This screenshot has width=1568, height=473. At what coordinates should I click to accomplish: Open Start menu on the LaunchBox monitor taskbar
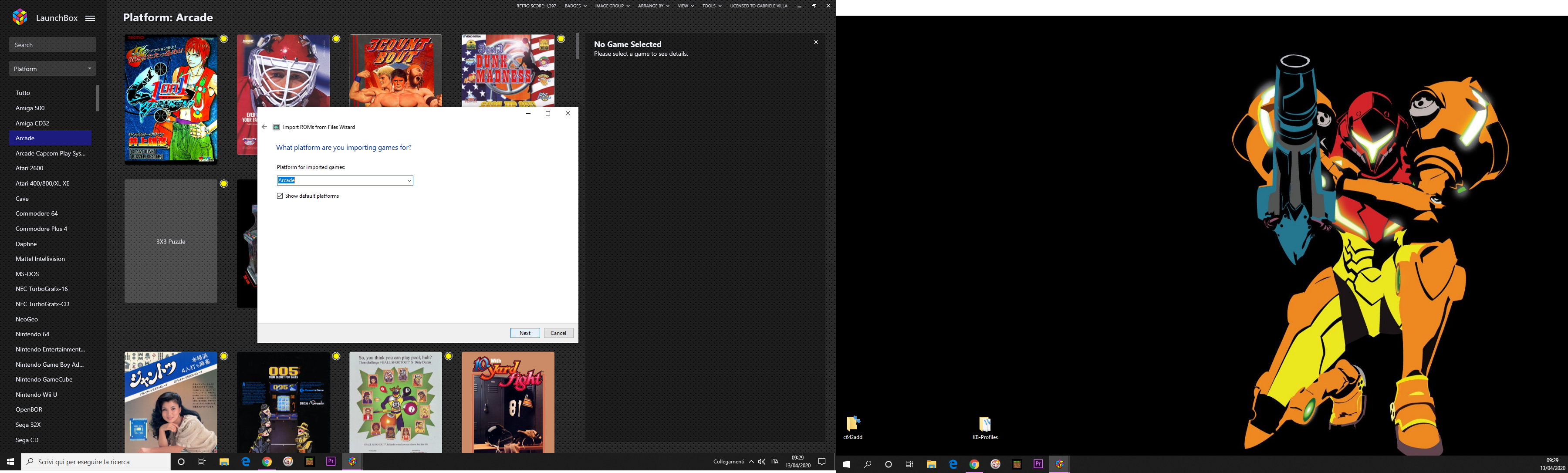10,462
